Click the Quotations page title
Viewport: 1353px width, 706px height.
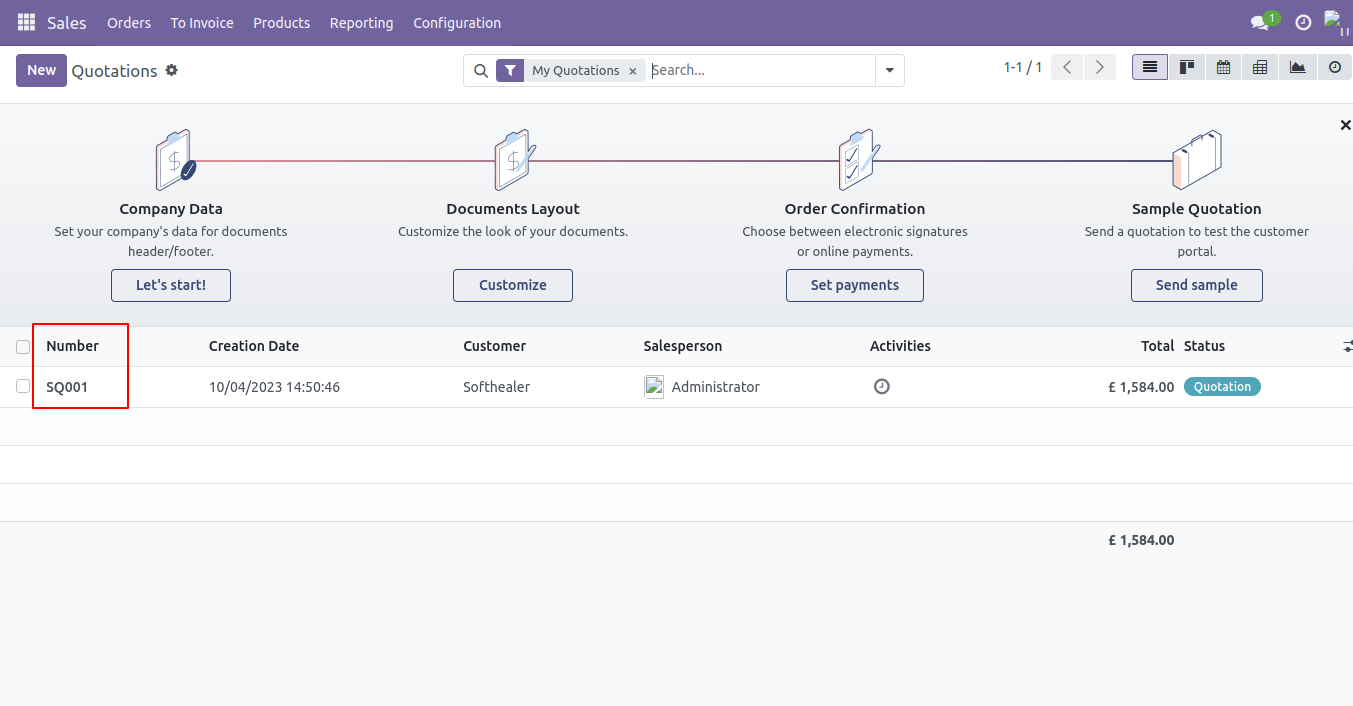[115, 71]
